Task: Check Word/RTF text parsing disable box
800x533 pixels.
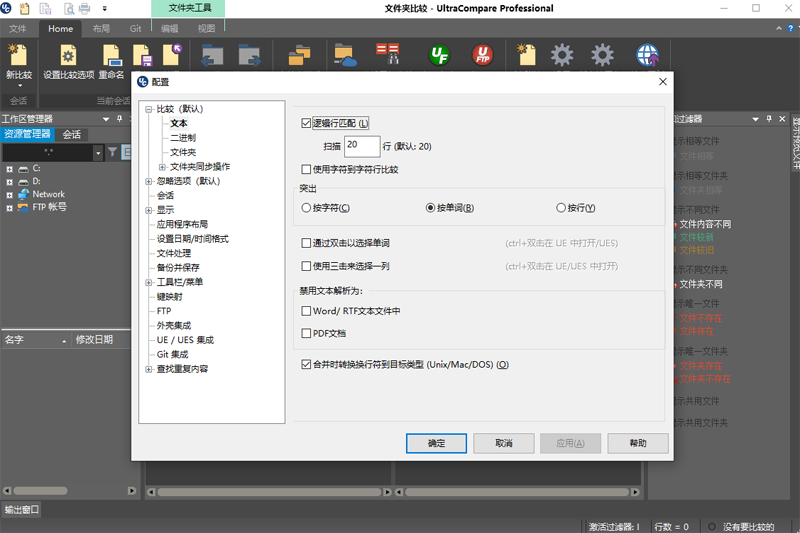Action: (x=306, y=311)
